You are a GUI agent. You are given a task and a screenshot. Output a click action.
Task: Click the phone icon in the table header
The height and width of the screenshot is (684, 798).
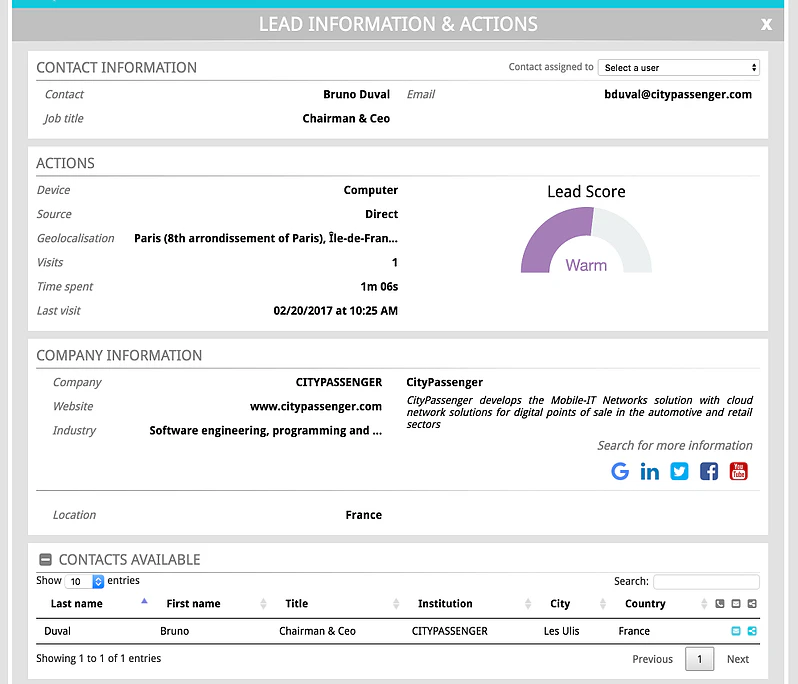coord(720,604)
